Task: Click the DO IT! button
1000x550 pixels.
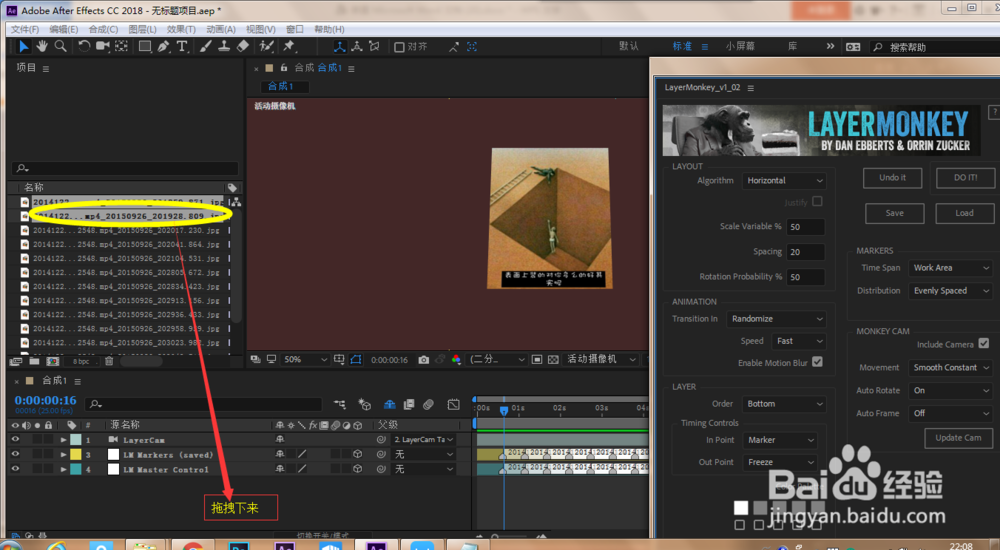Action: click(965, 178)
